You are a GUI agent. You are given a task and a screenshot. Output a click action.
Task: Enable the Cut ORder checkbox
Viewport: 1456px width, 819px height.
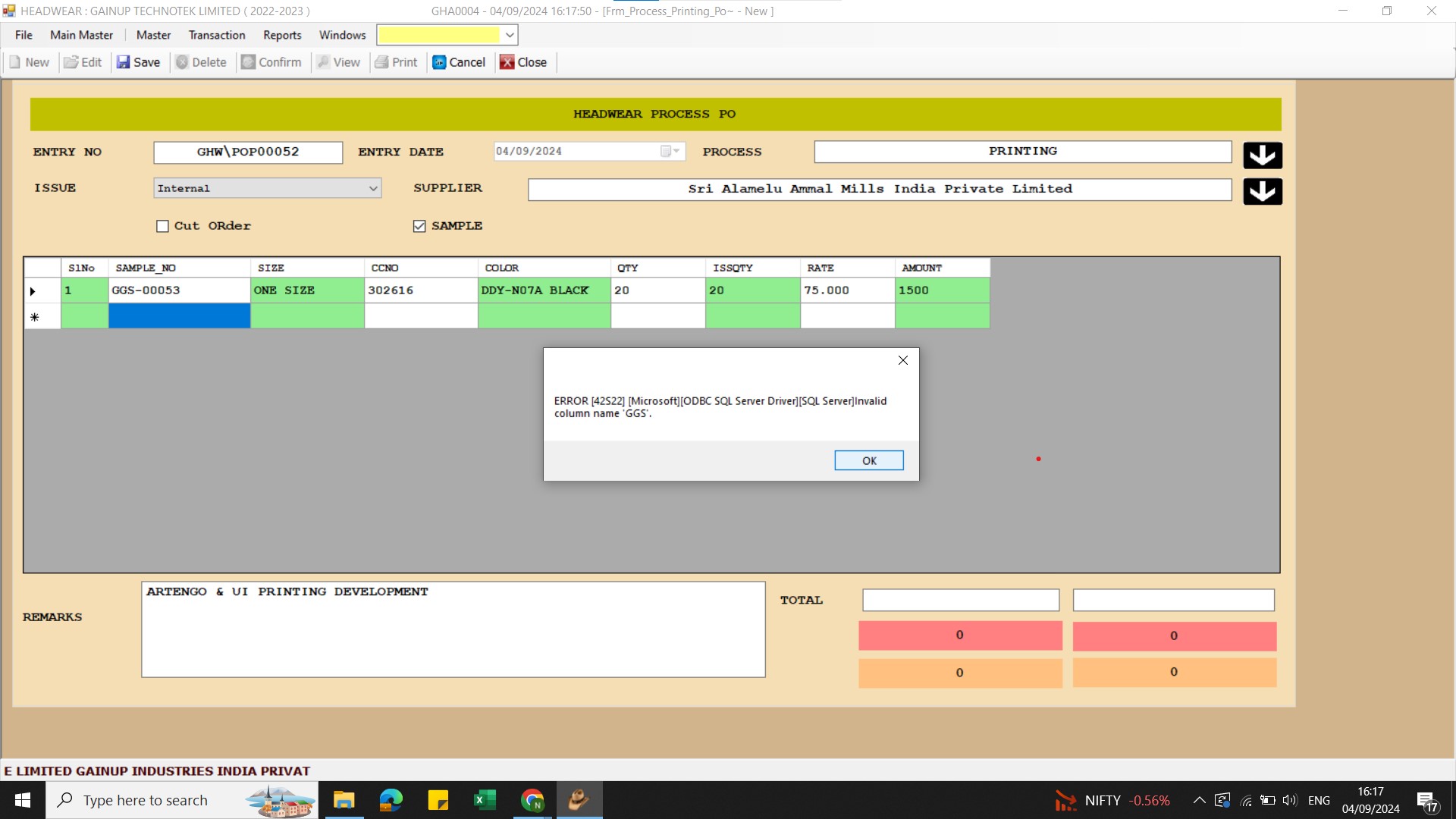[162, 226]
